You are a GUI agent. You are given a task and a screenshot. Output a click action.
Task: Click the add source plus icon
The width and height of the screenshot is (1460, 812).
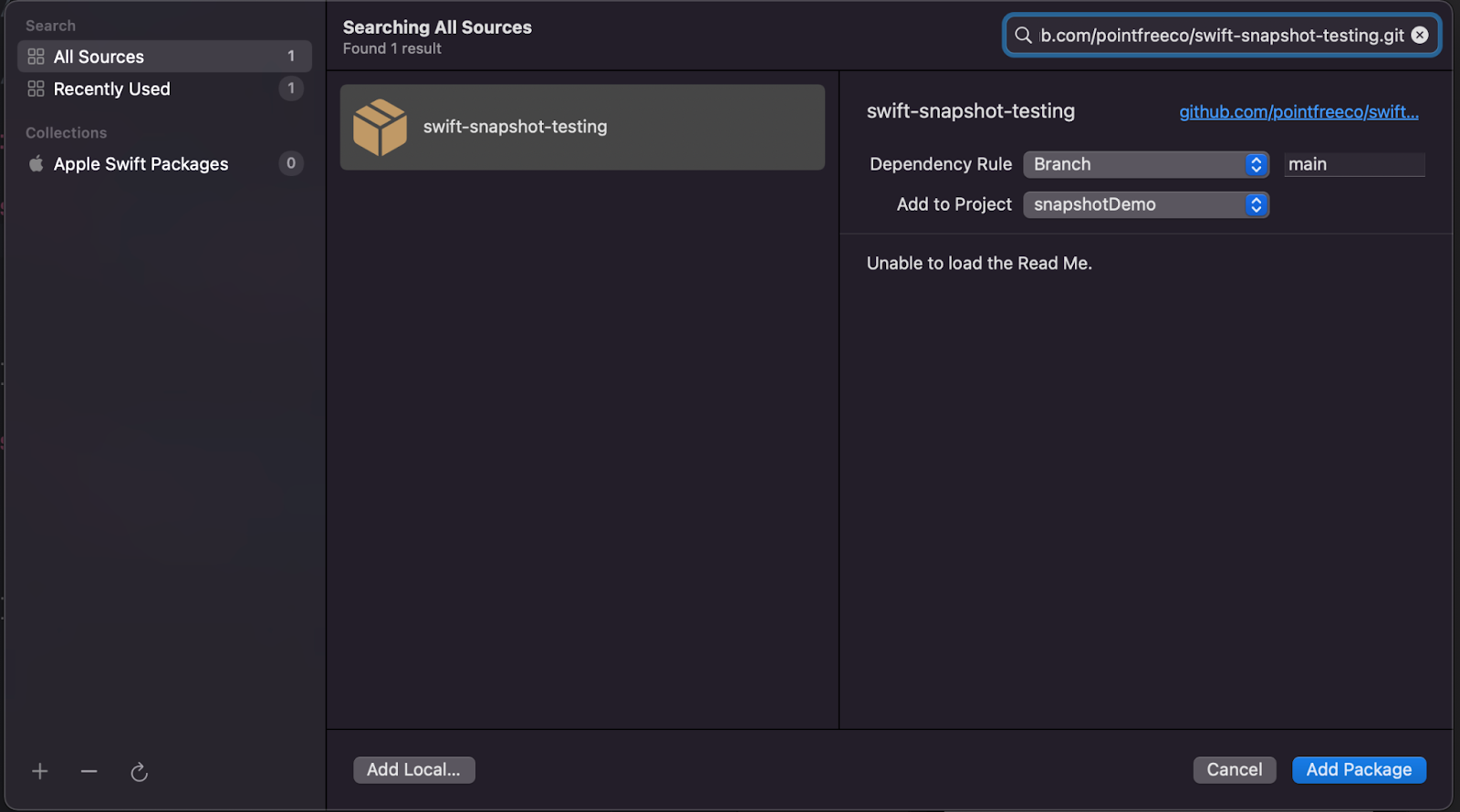40,772
